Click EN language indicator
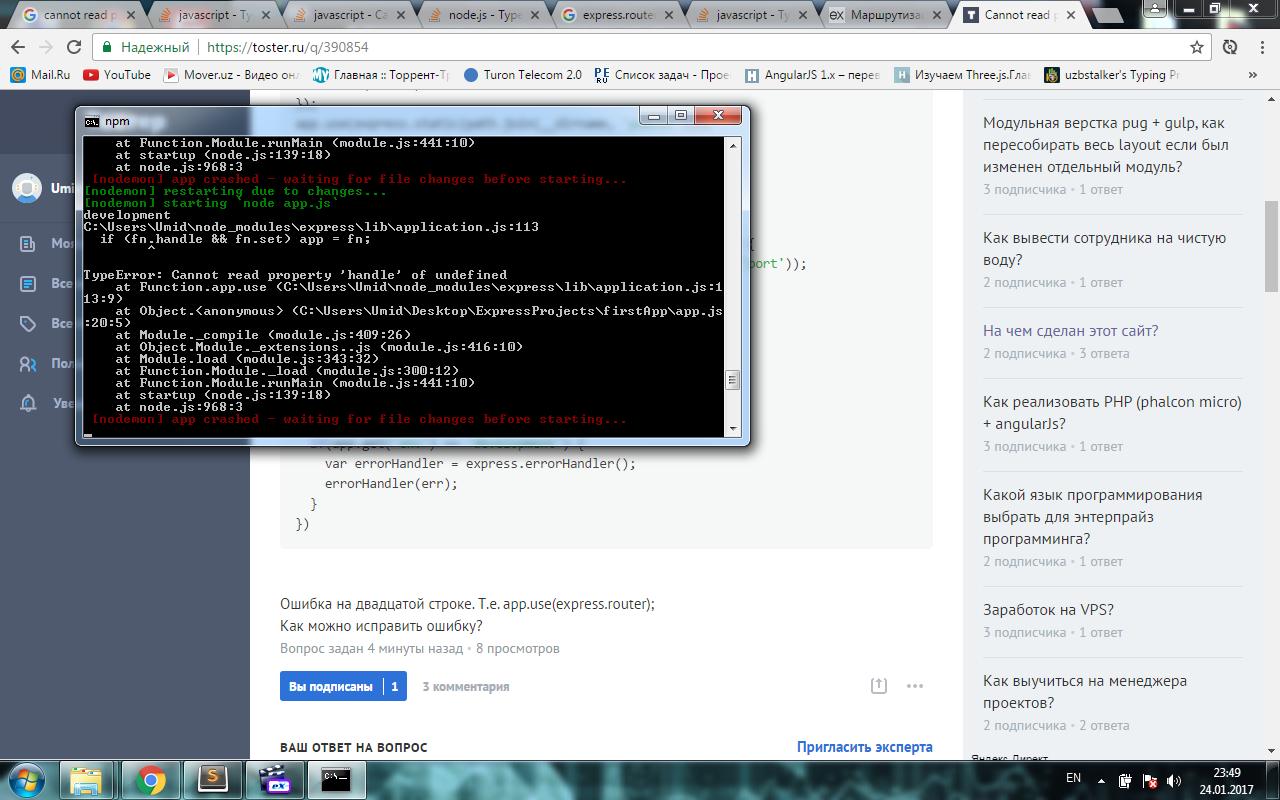Image resolution: width=1280 pixels, height=800 pixels. (x=1073, y=778)
